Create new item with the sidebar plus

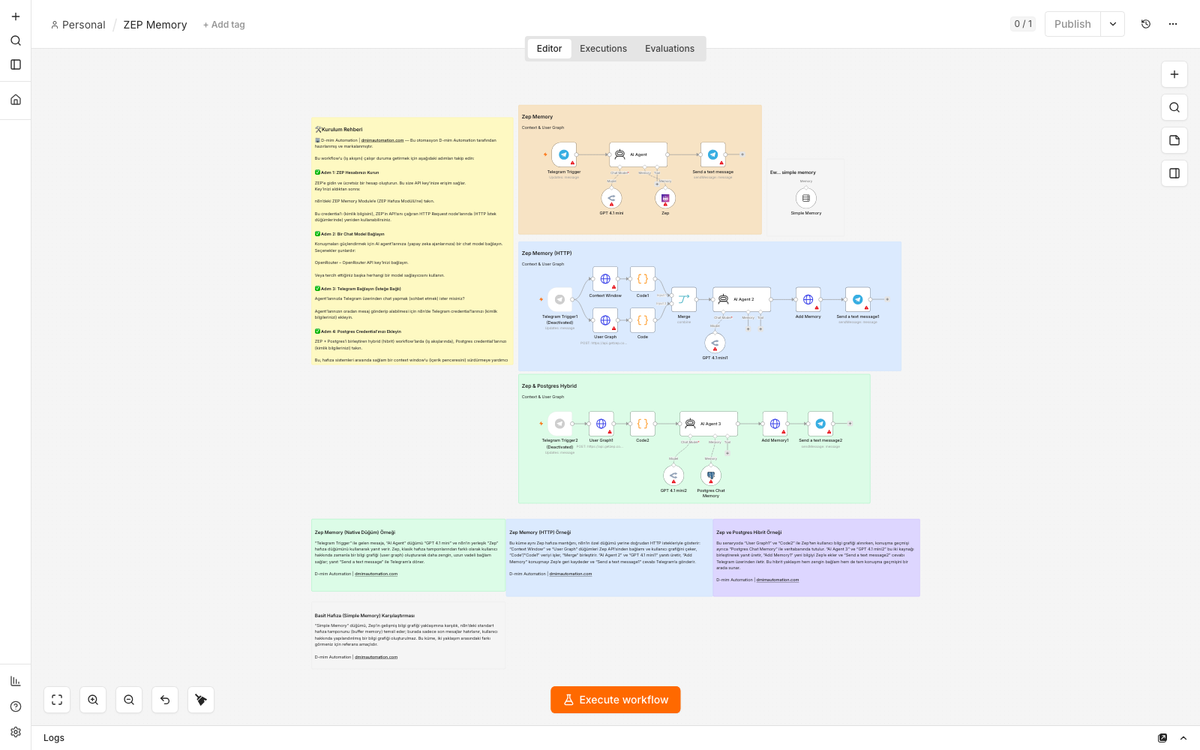[x=15, y=16]
